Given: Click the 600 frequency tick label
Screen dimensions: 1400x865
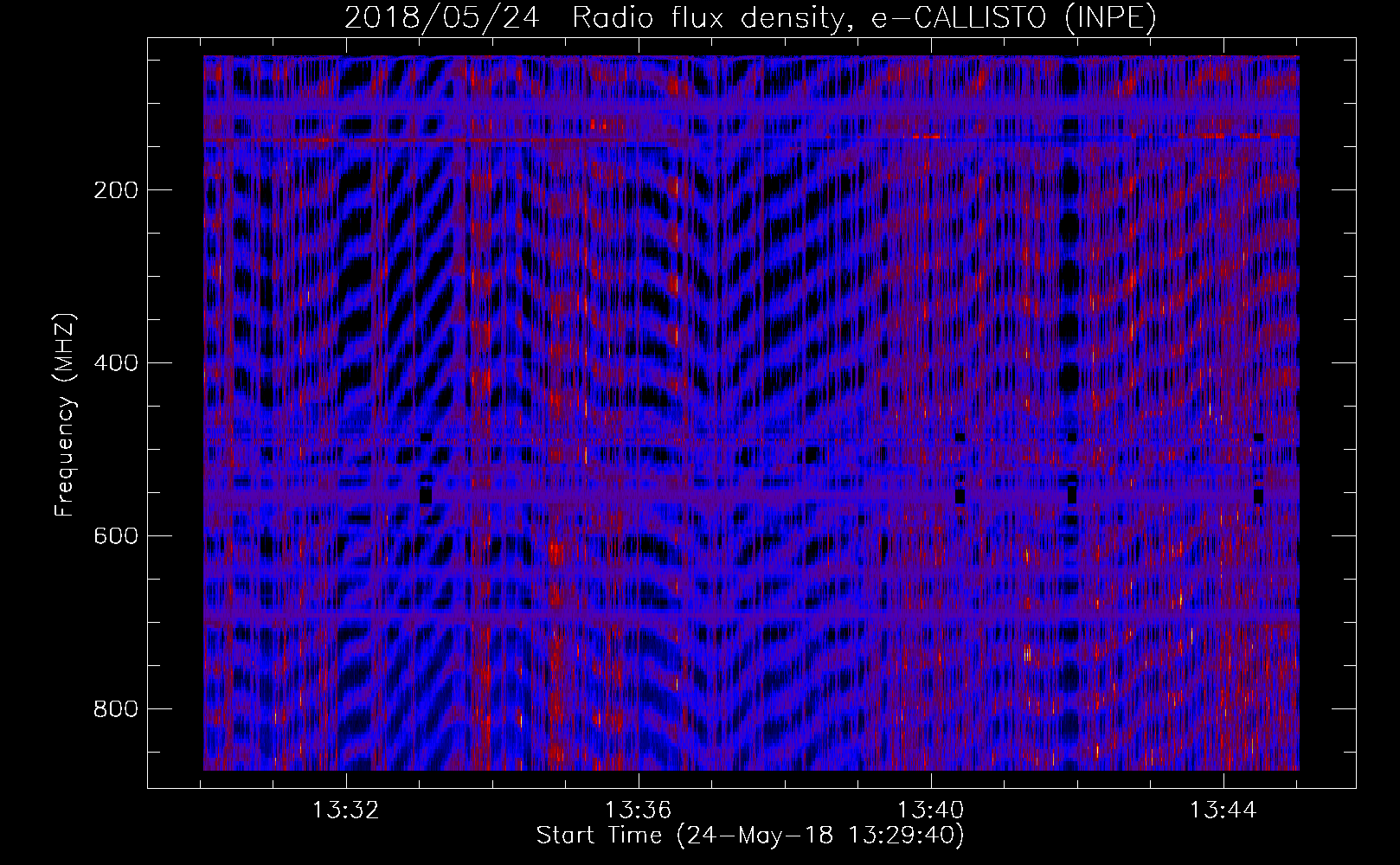Looking at the screenshot, I should click(x=115, y=536).
